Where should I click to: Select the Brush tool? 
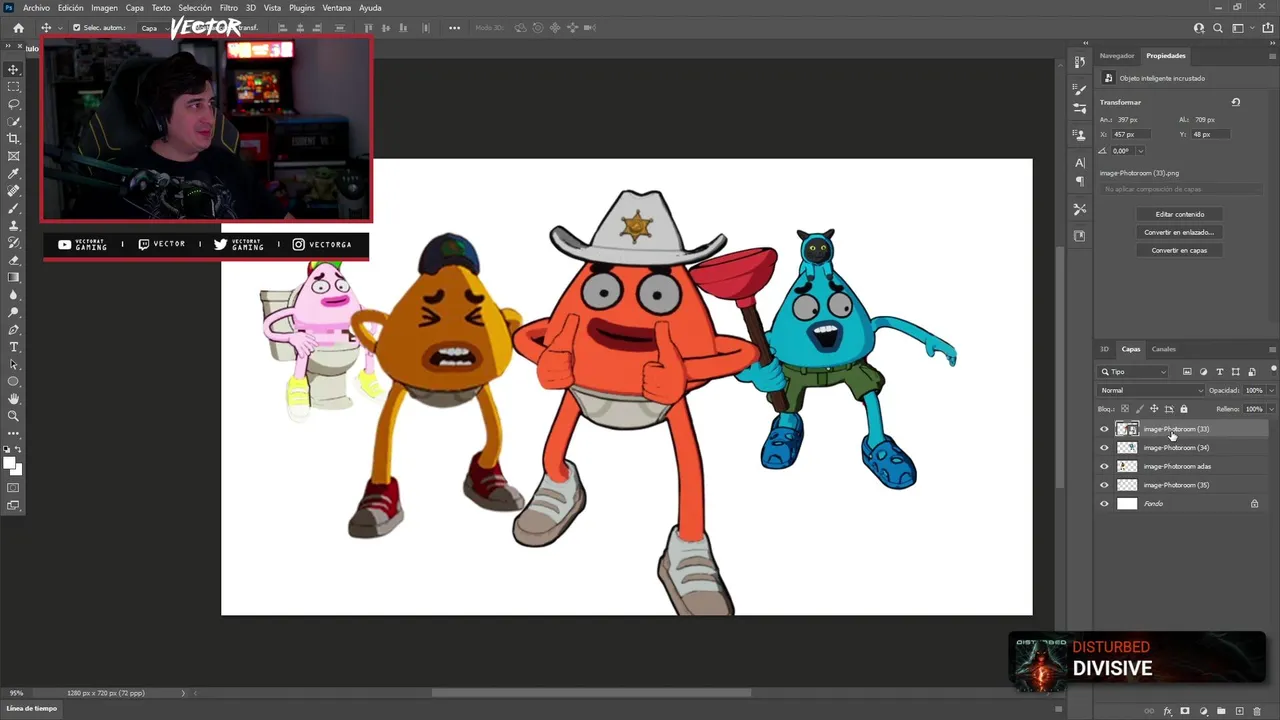(14, 208)
